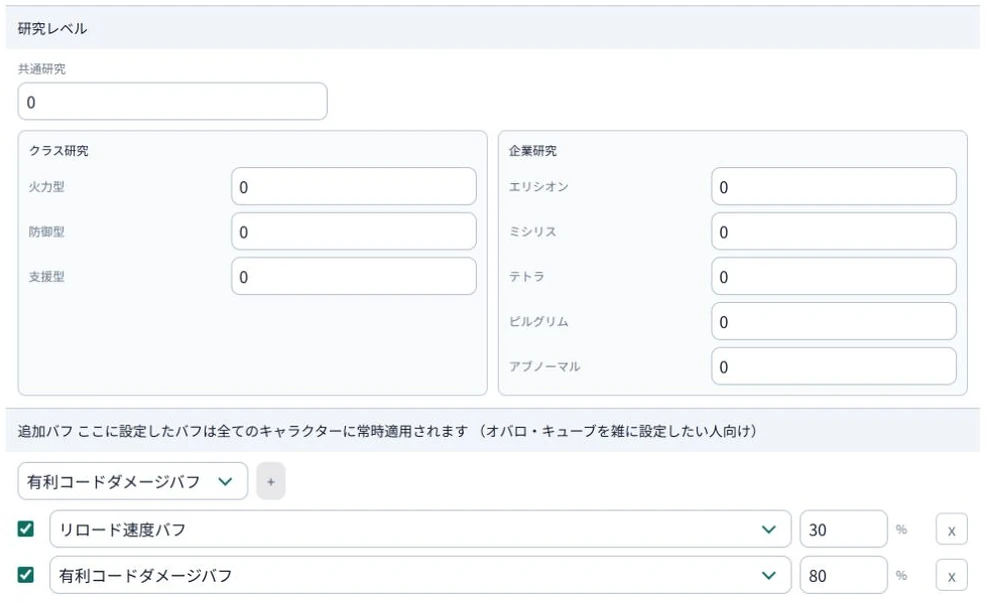
Task: Click the テトラ company research field
Action: pos(834,276)
